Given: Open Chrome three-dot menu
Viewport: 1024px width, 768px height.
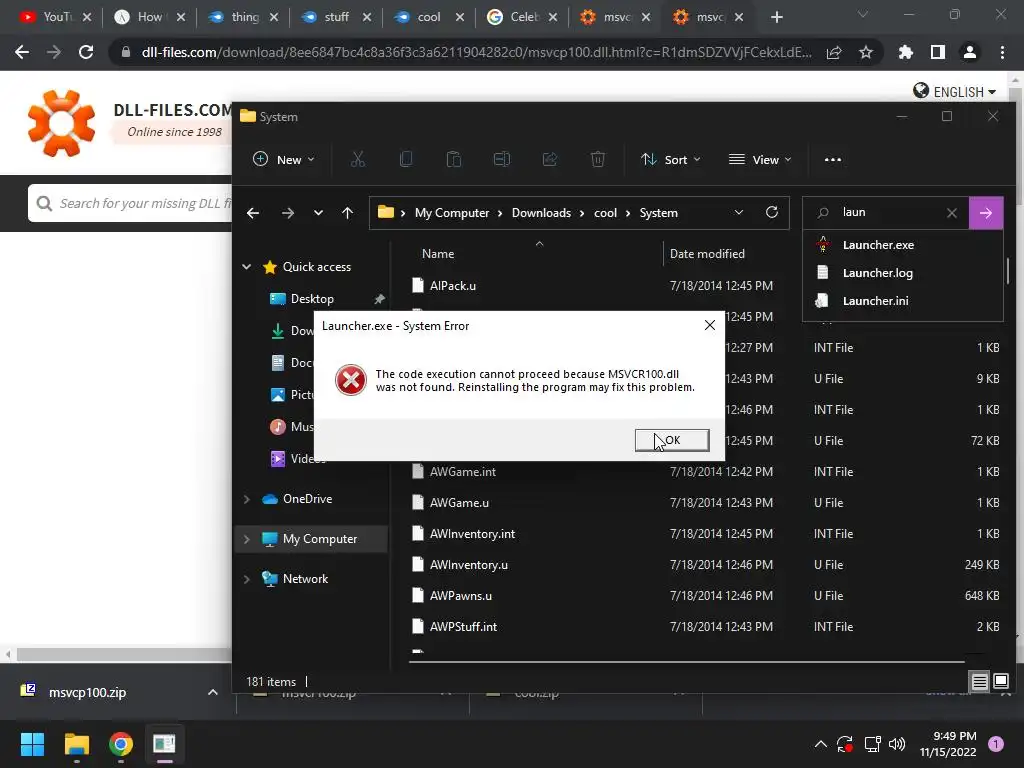Looking at the screenshot, I should pos(1002,52).
